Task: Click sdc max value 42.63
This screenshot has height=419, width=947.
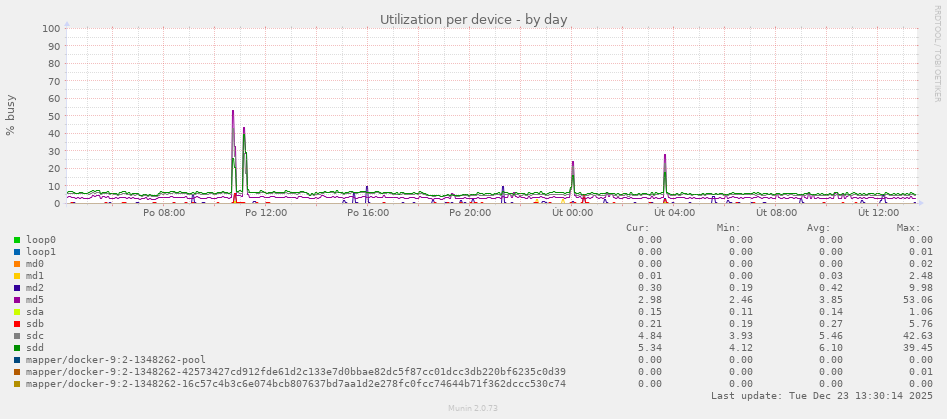Action: point(921,336)
